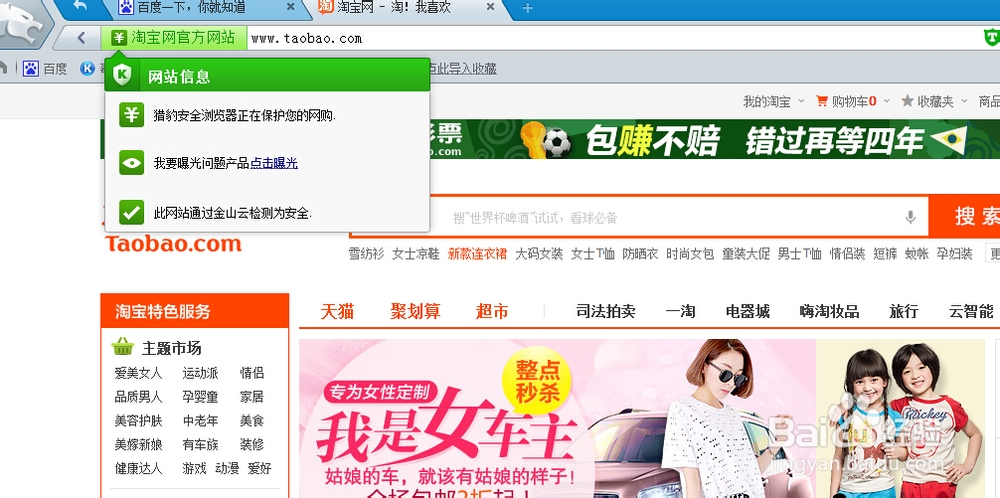Click the orange 搜索 button
This screenshot has width=1000, height=498.
point(964,216)
